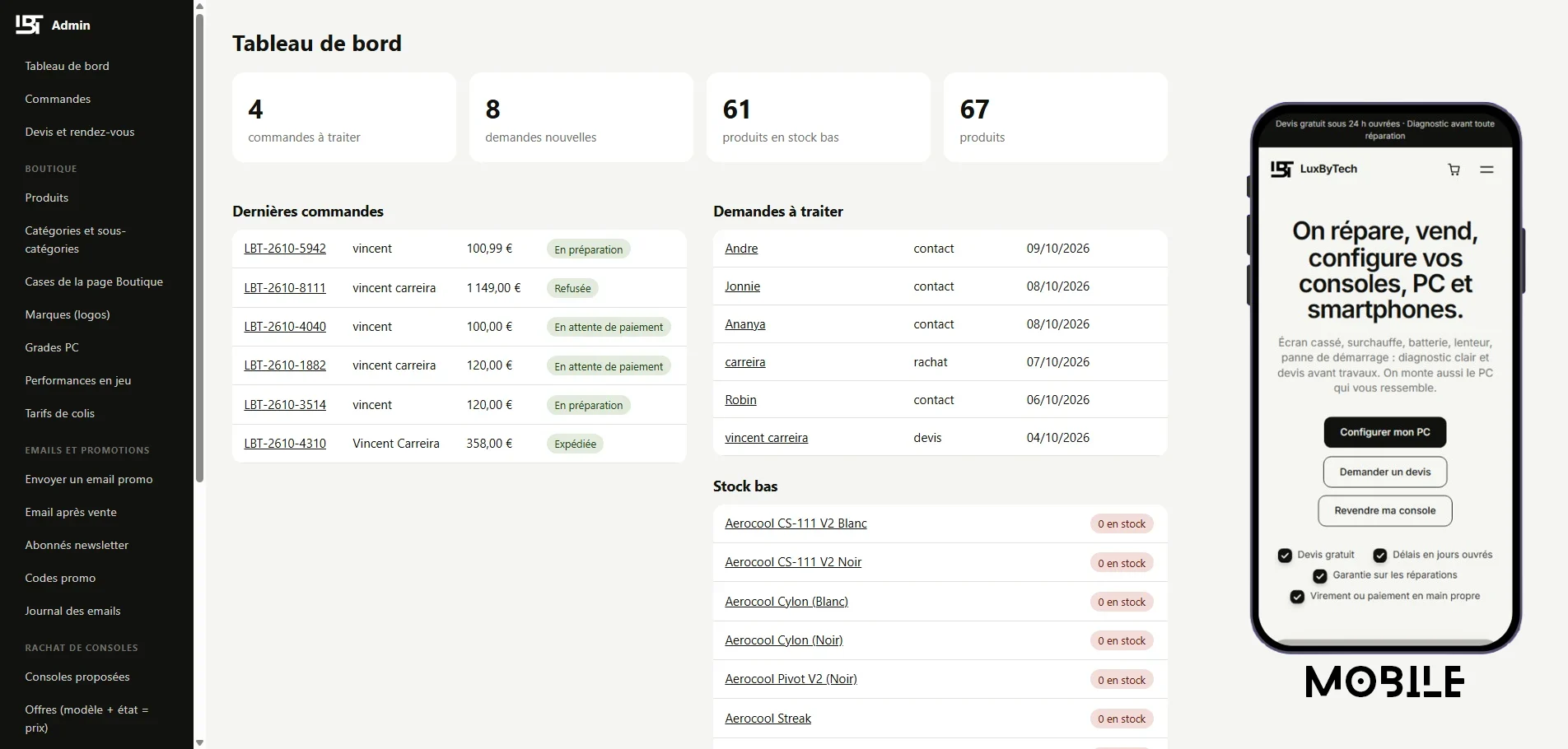Open the hamburger menu in mobile preview

tap(1486, 170)
